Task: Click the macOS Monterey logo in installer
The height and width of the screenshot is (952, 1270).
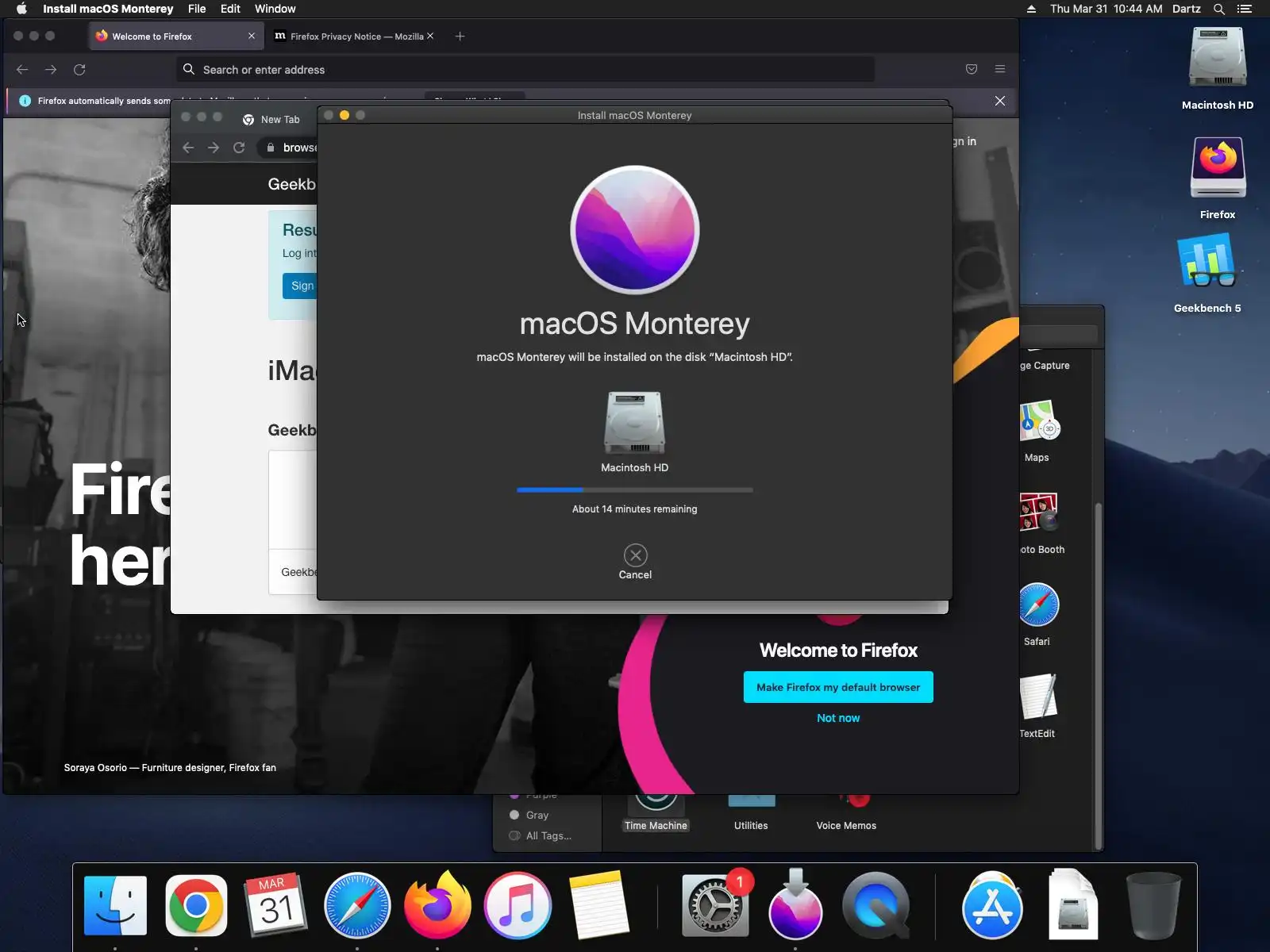Action: point(635,230)
